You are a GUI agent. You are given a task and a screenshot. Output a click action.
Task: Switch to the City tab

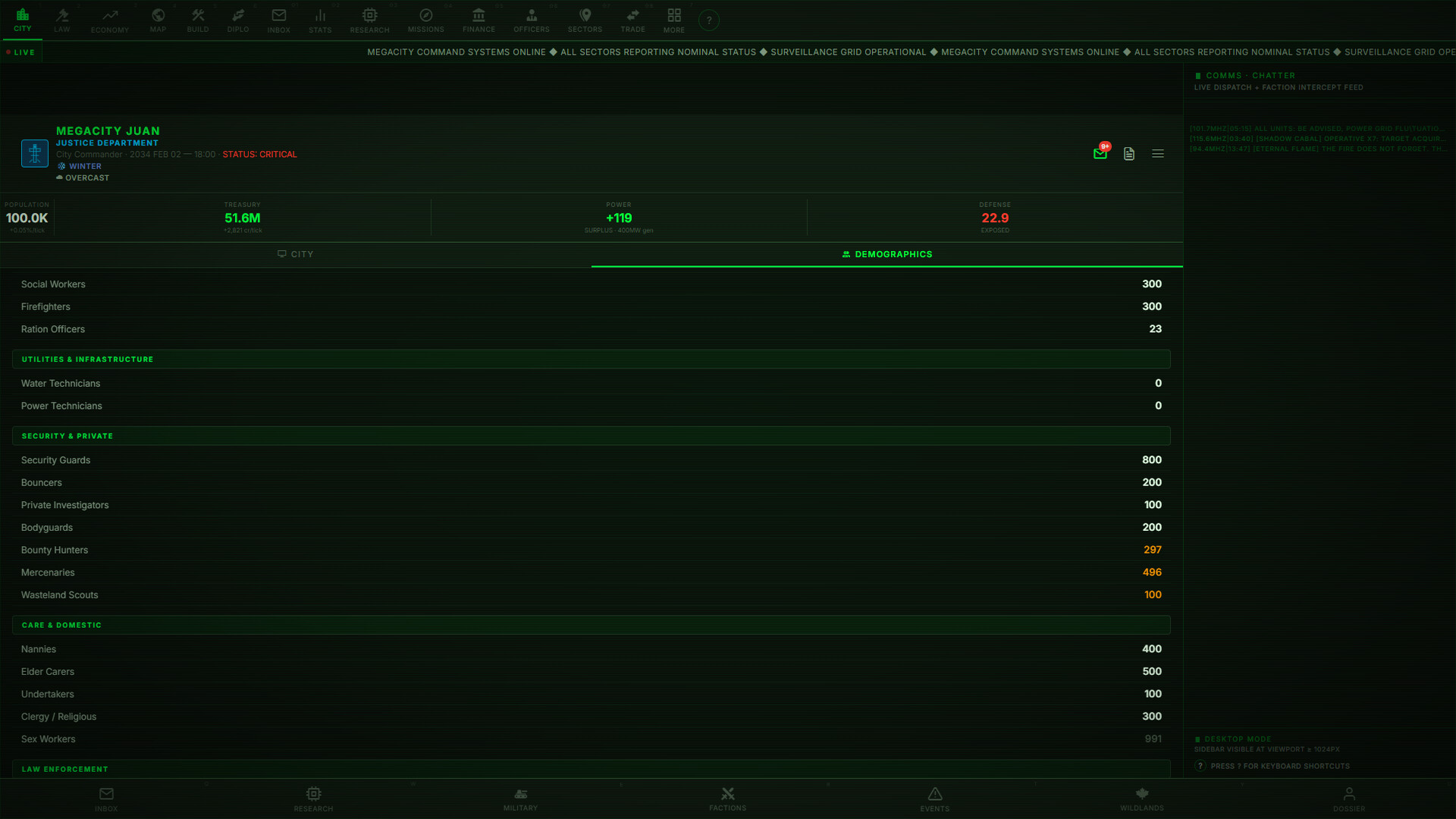296,255
